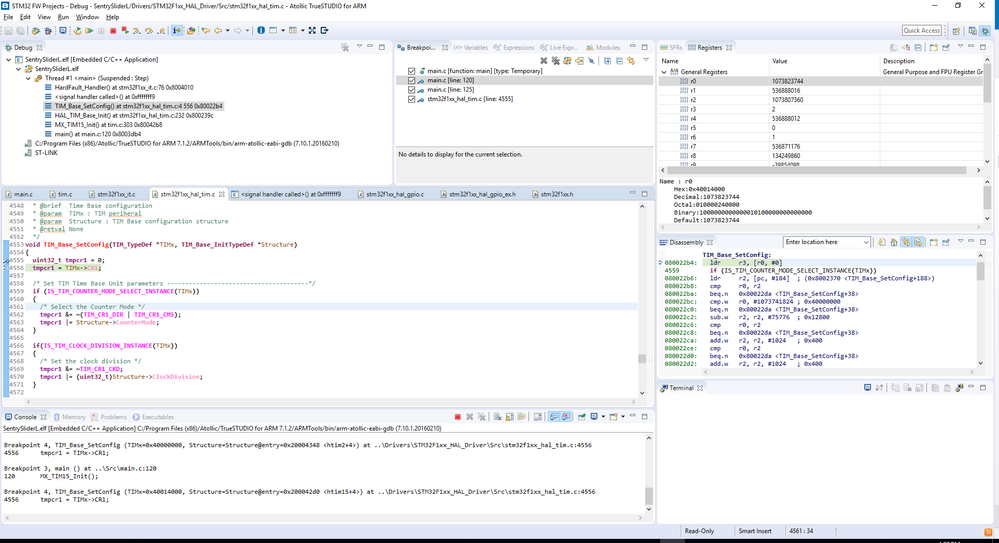Click the Quick Access box
Image resolution: width=999 pixels, height=543 pixels.
coord(922,31)
